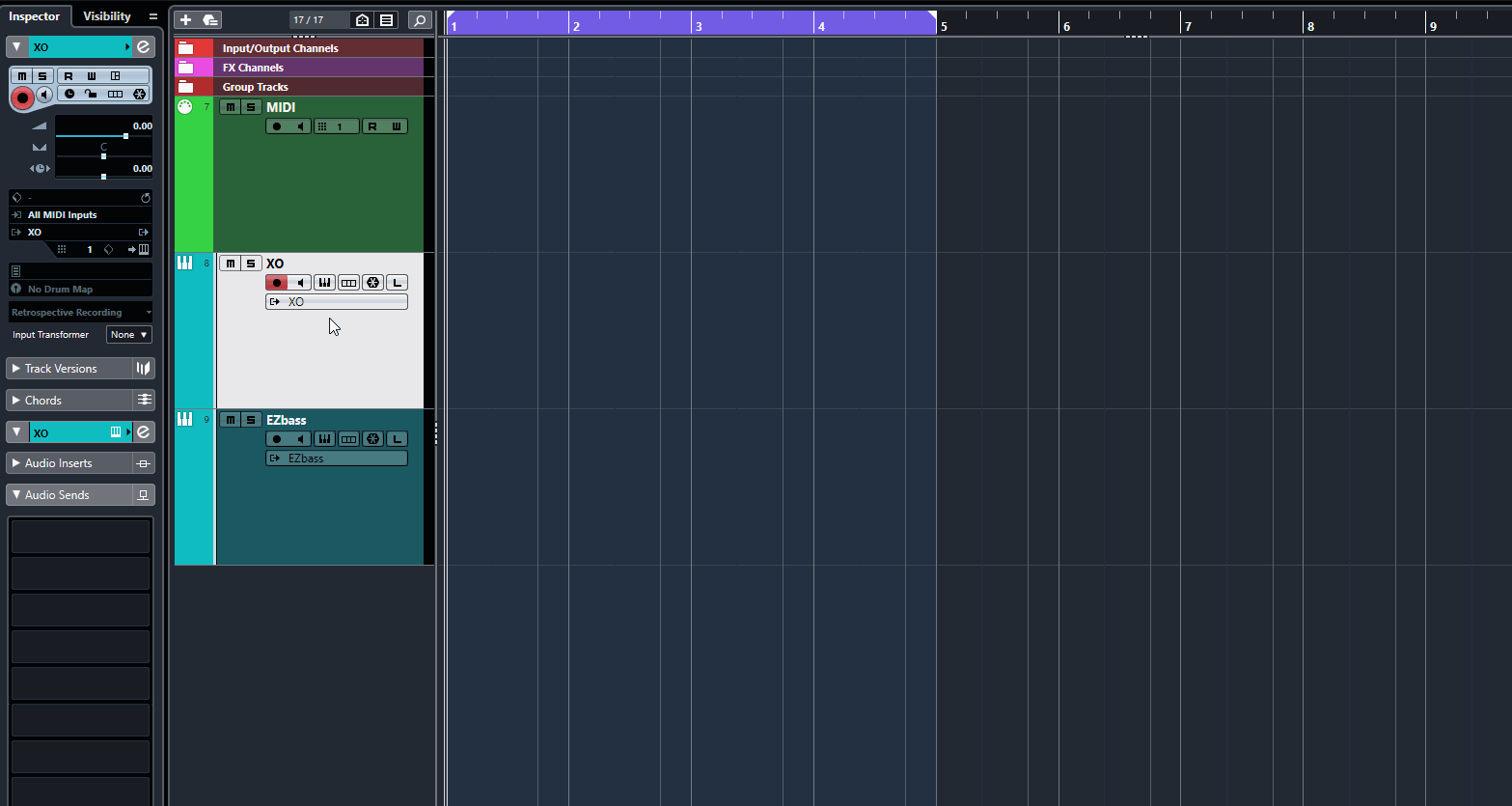
Task: Open the Retrospective Recording dropdown
Action: point(81,313)
